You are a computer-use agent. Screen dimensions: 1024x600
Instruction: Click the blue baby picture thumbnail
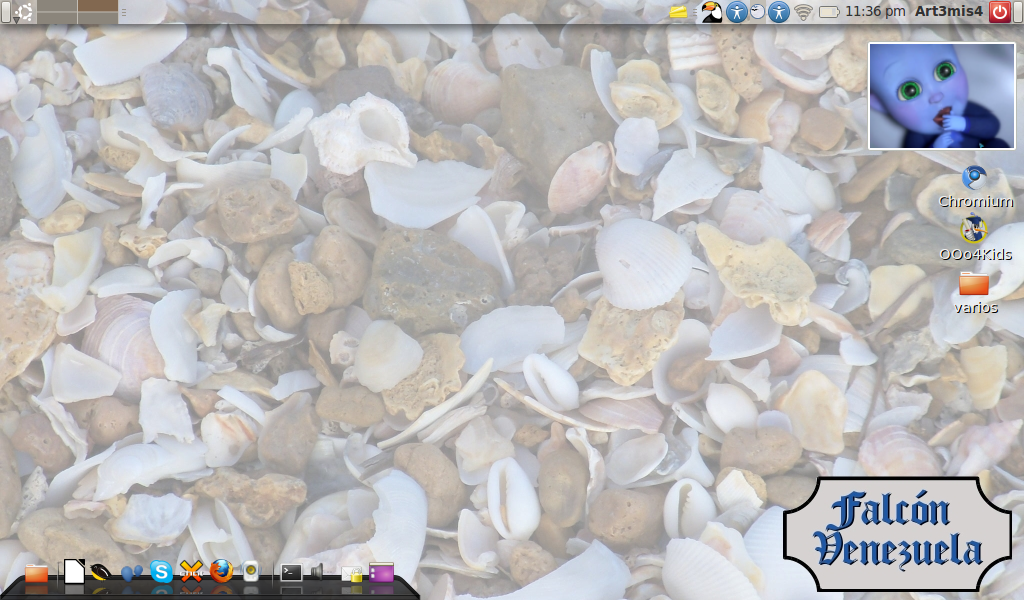(942, 96)
